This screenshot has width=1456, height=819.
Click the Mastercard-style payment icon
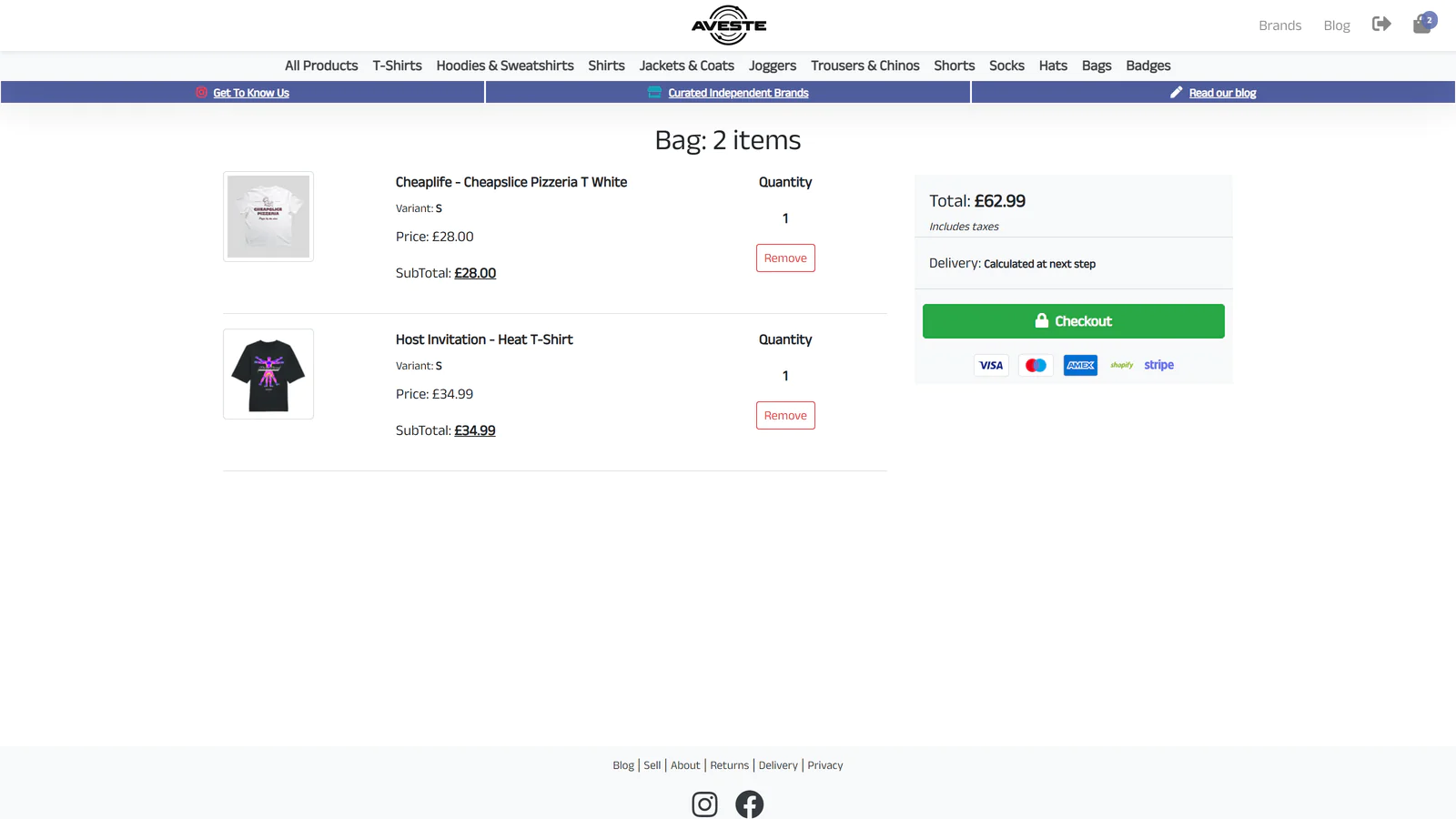click(1036, 366)
